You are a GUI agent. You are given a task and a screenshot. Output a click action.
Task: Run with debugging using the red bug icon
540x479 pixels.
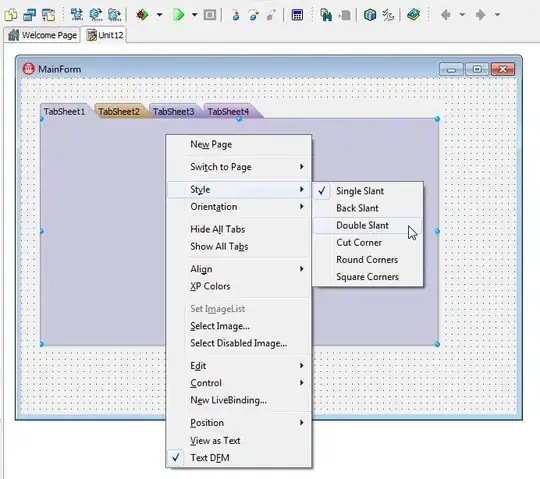pyautogui.click(x=142, y=15)
